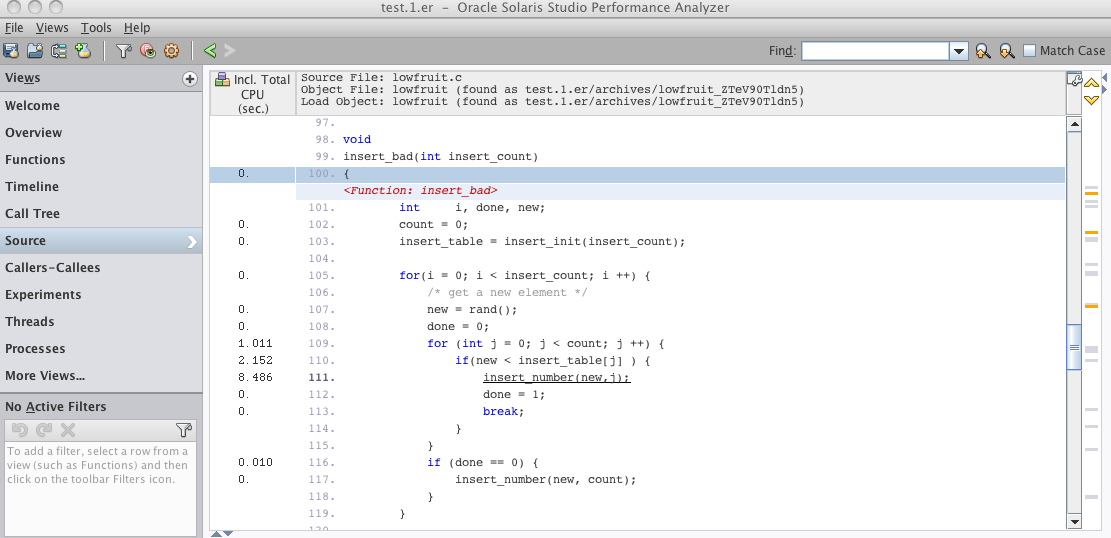Screen dimensions: 1111x538
Task: Switch to the Overview view
Action: [x=101, y=133]
